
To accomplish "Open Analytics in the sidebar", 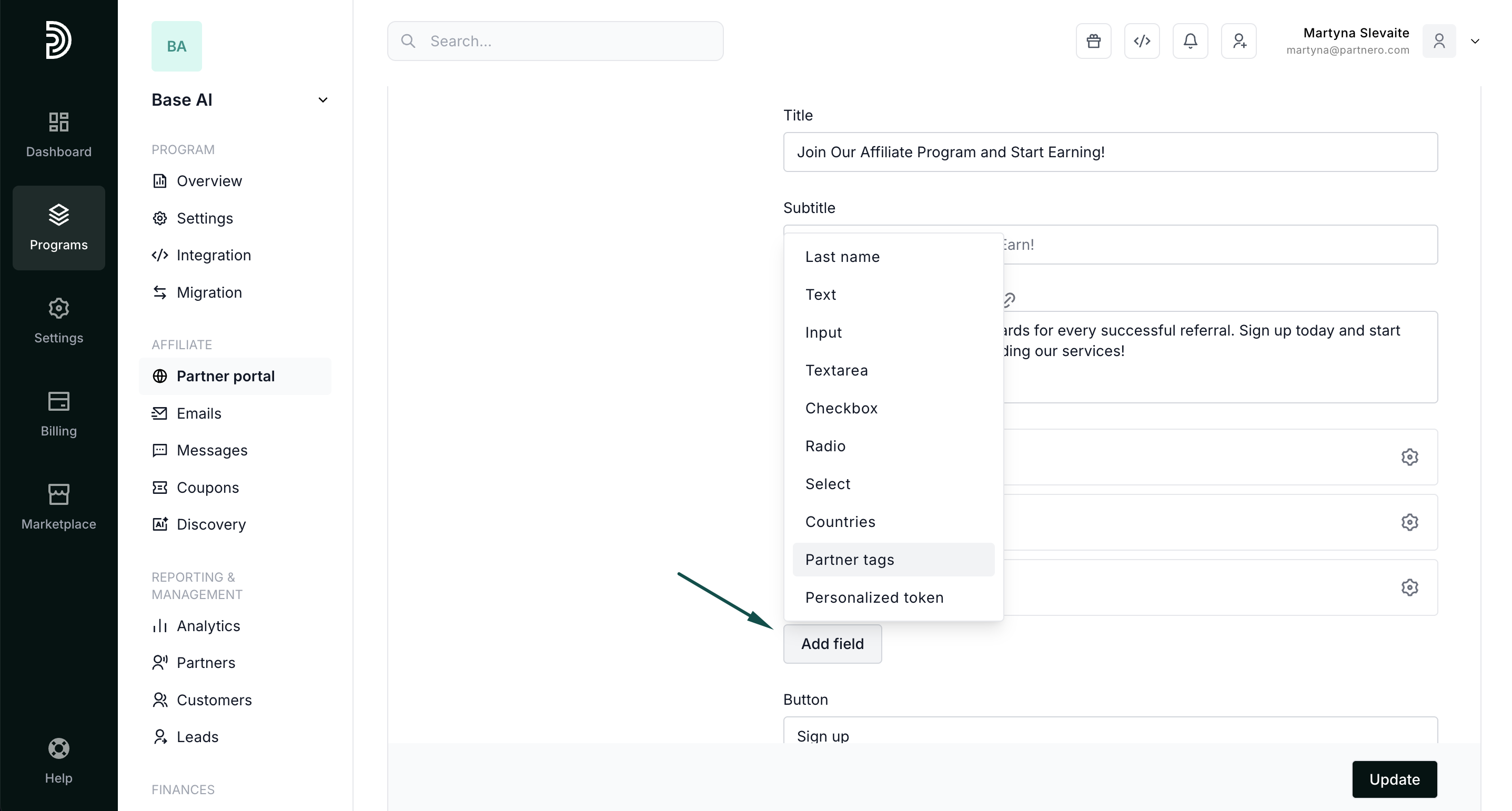I will [208, 626].
